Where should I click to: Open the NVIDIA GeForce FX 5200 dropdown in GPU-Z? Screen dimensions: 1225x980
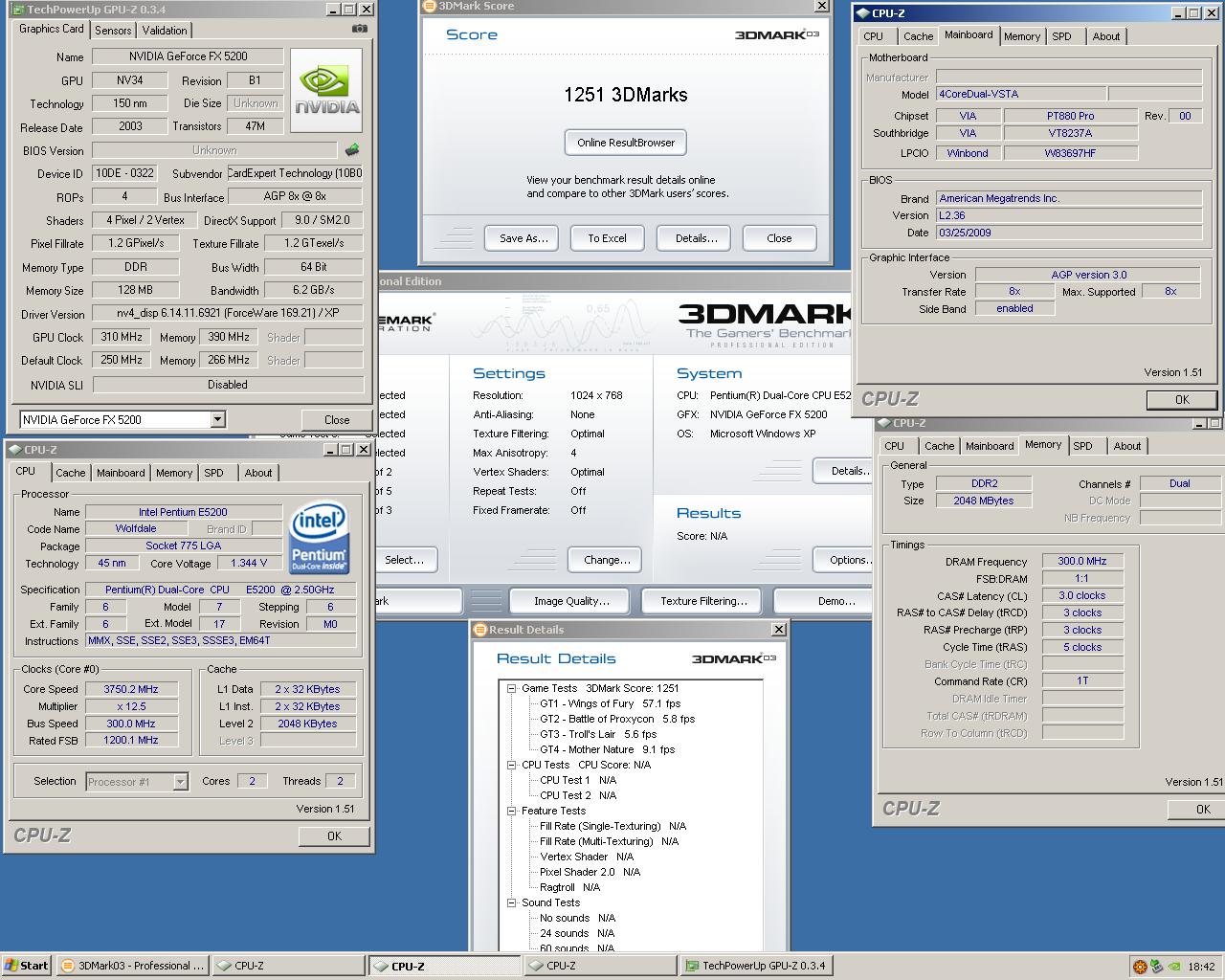click(x=217, y=419)
